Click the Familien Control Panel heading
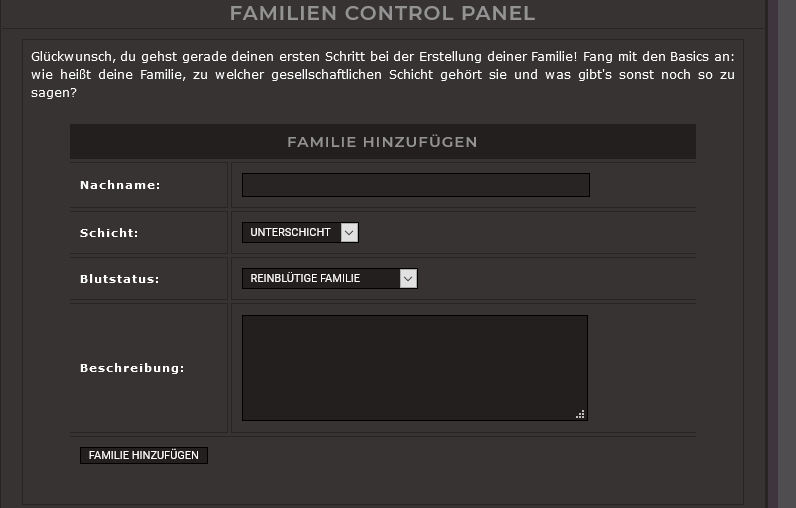 click(382, 13)
